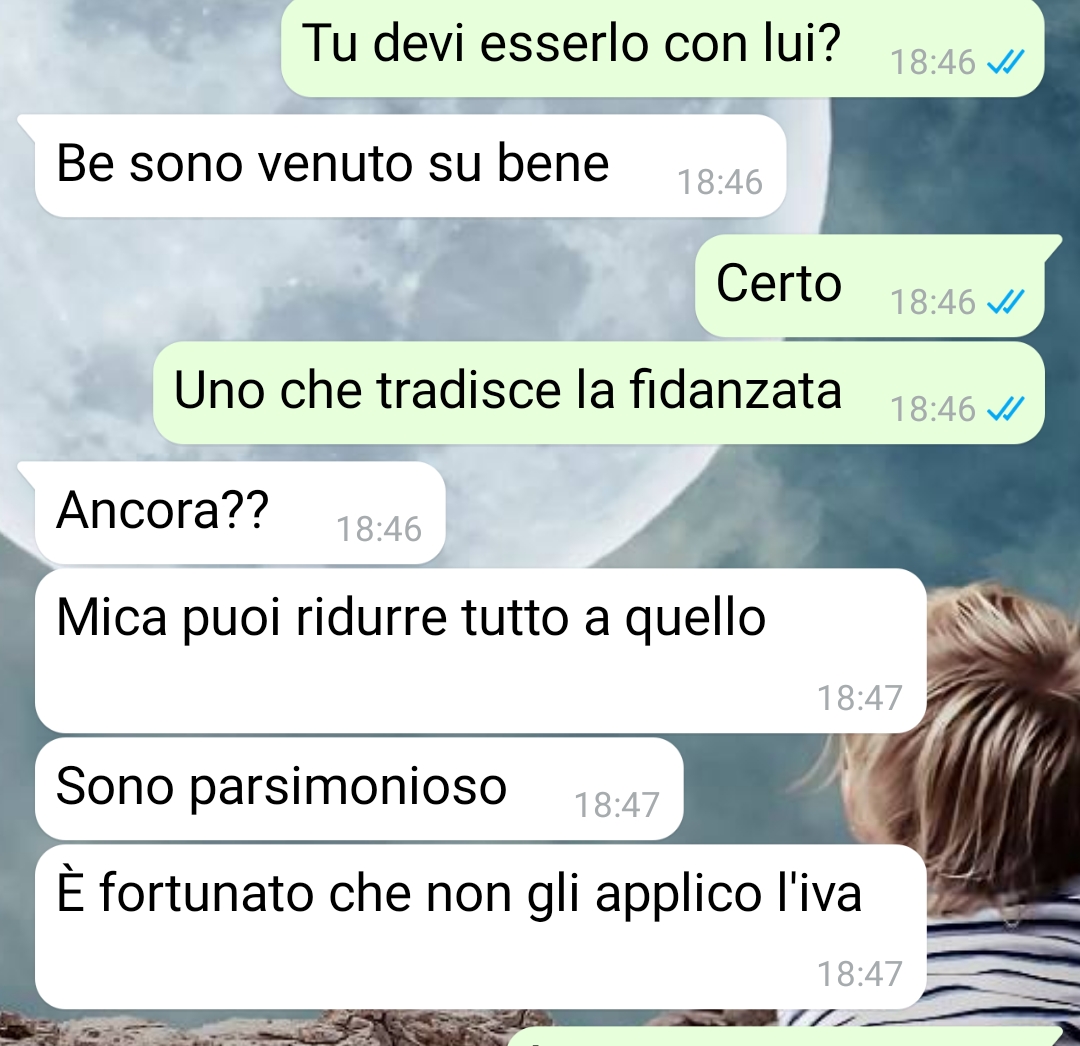The image size is (1080, 1046).
Task: Select the "Sono parsimonioso" bubble
Action: coord(359,789)
